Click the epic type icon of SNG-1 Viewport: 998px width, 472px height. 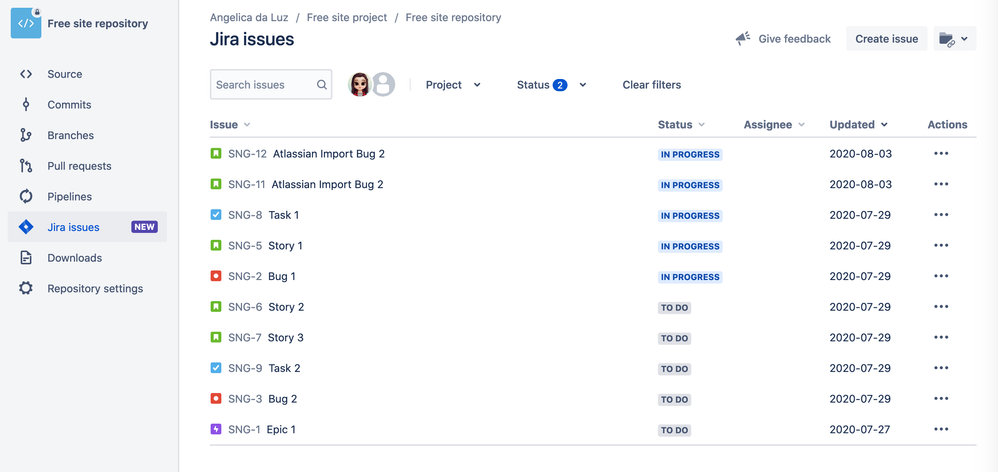pyautogui.click(x=216, y=429)
